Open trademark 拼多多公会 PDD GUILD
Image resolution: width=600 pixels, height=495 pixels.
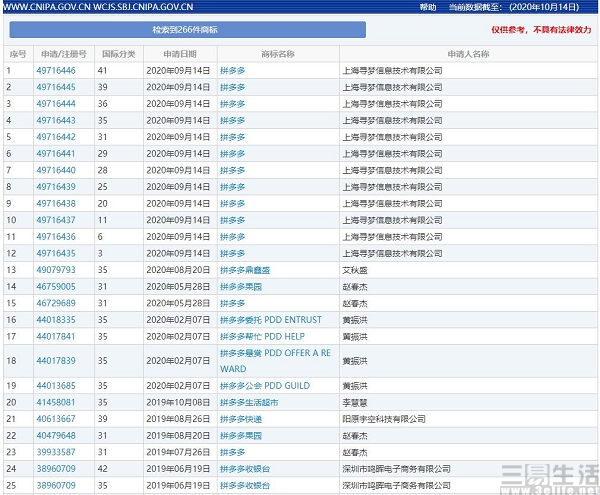click(x=265, y=386)
